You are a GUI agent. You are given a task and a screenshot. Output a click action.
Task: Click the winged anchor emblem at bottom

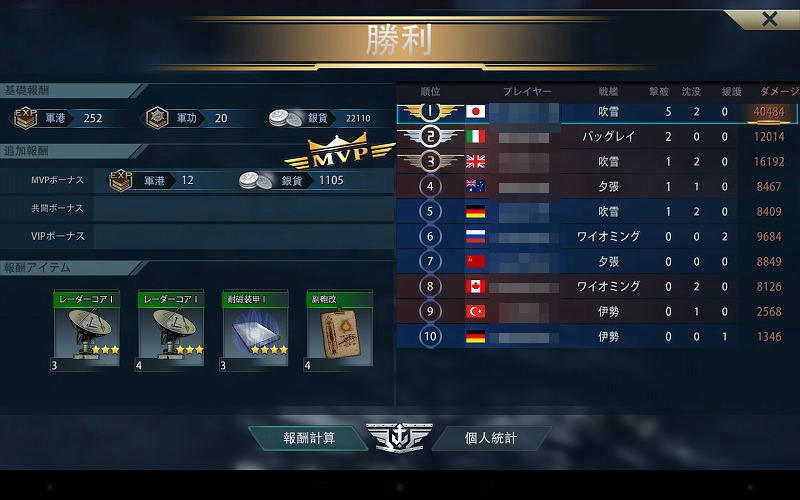coord(399,438)
